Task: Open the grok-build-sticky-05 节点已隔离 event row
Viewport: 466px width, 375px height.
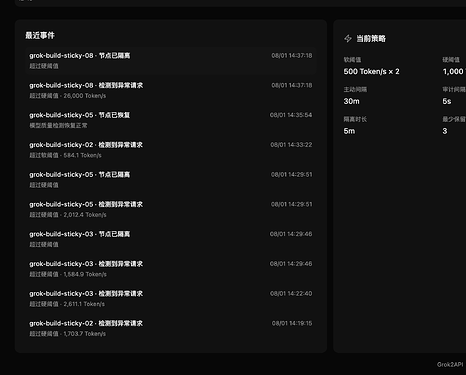Action: click(171, 180)
